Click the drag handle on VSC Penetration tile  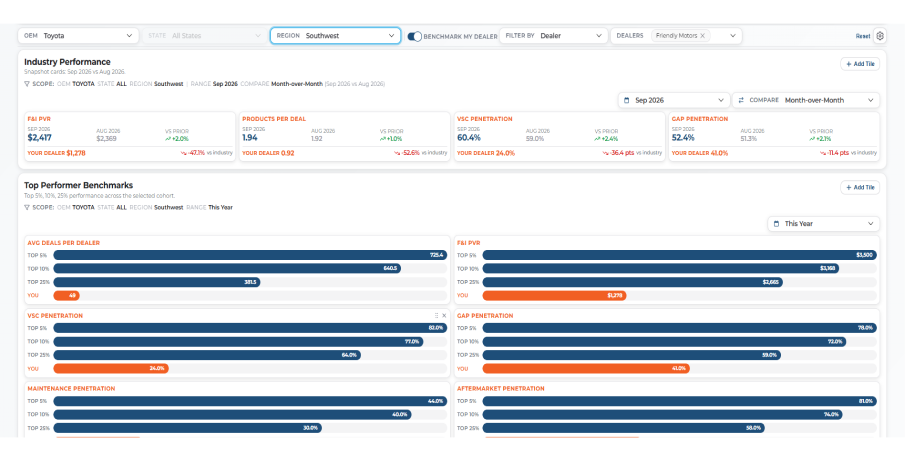(x=436, y=316)
